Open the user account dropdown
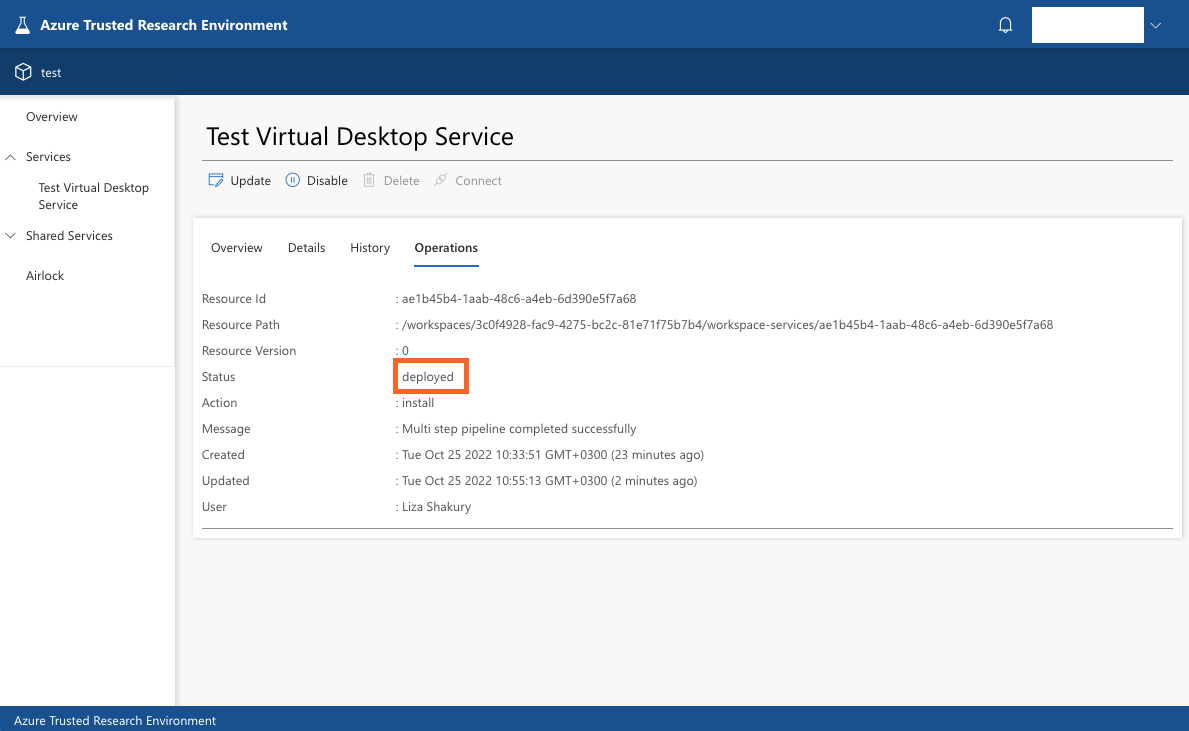Screen dimensions: 1189x731 pos(1155,23)
